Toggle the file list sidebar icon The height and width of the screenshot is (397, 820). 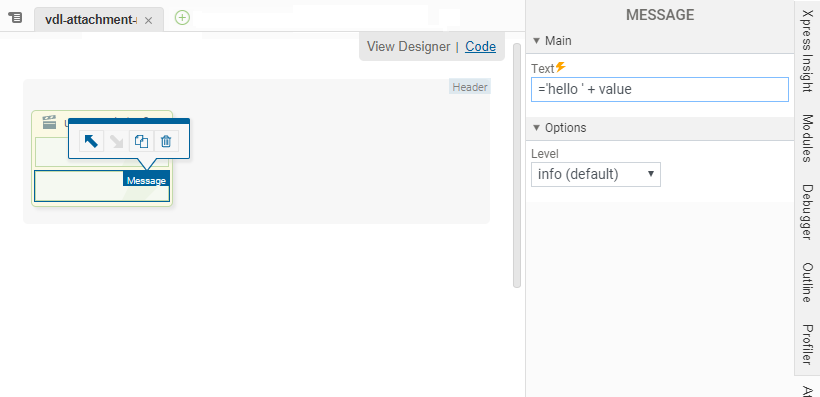pyautogui.click(x=16, y=18)
